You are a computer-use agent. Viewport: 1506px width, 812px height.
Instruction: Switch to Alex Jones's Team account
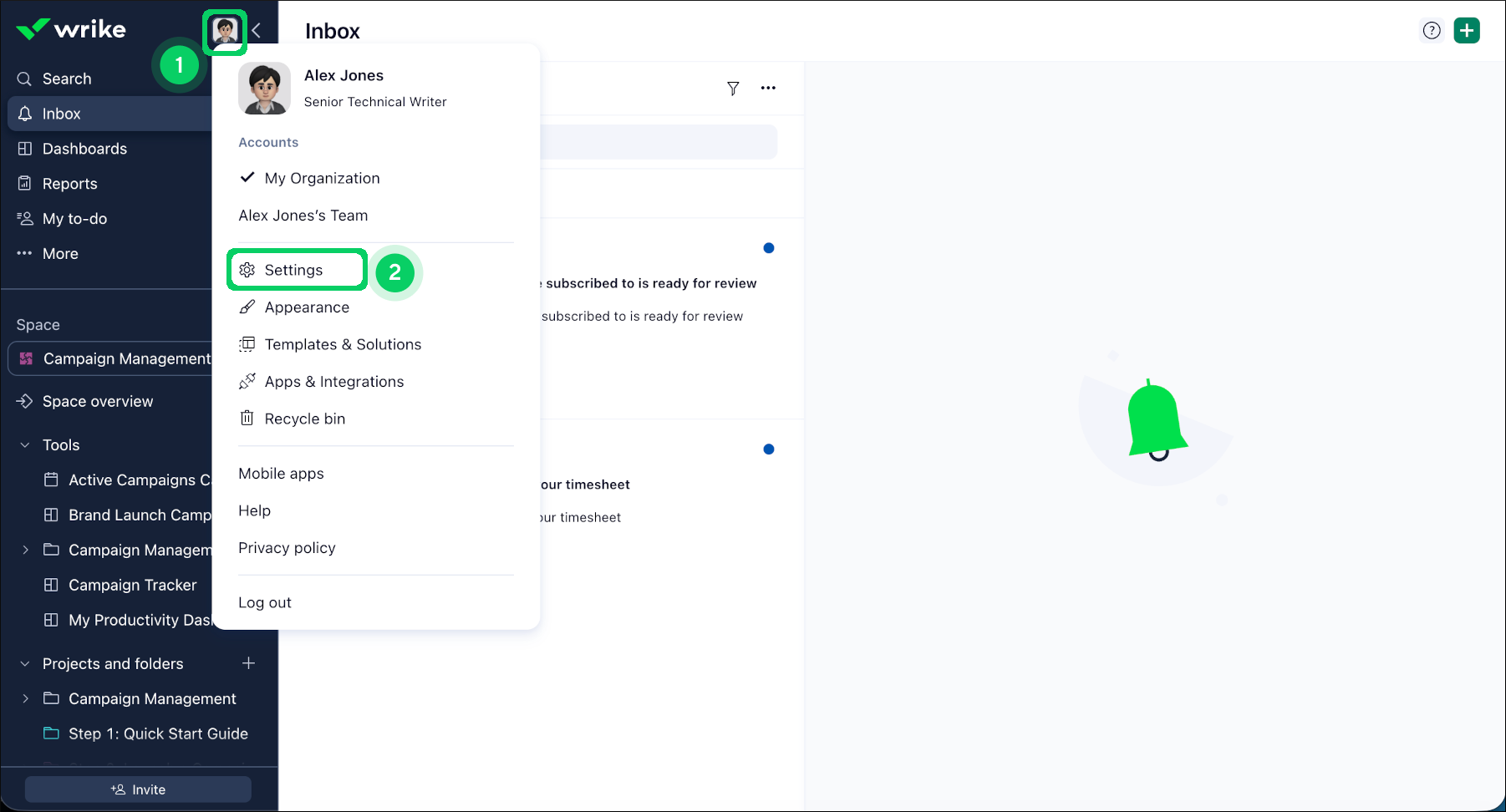(303, 216)
